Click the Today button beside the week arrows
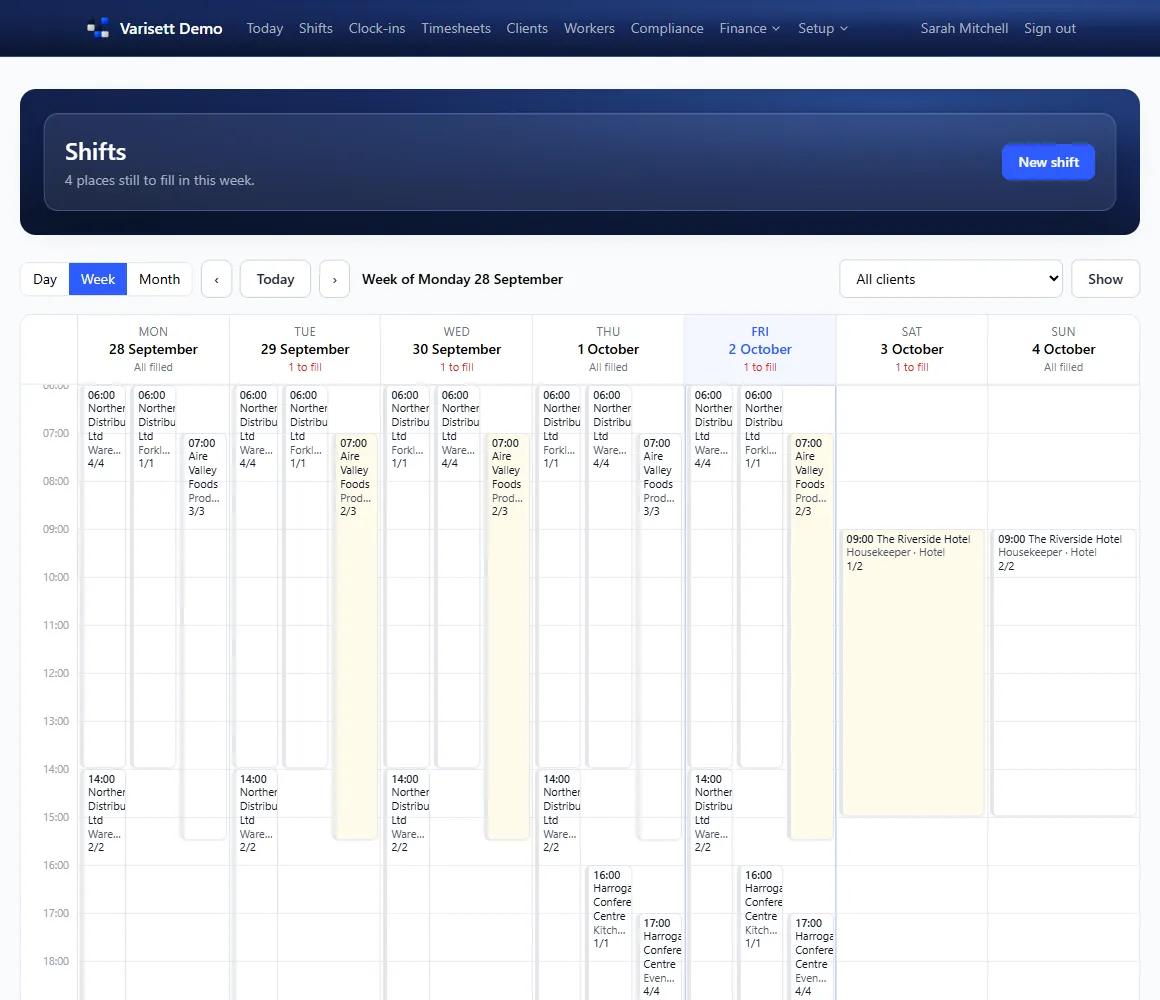This screenshot has width=1160, height=1000. click(275, 280)
